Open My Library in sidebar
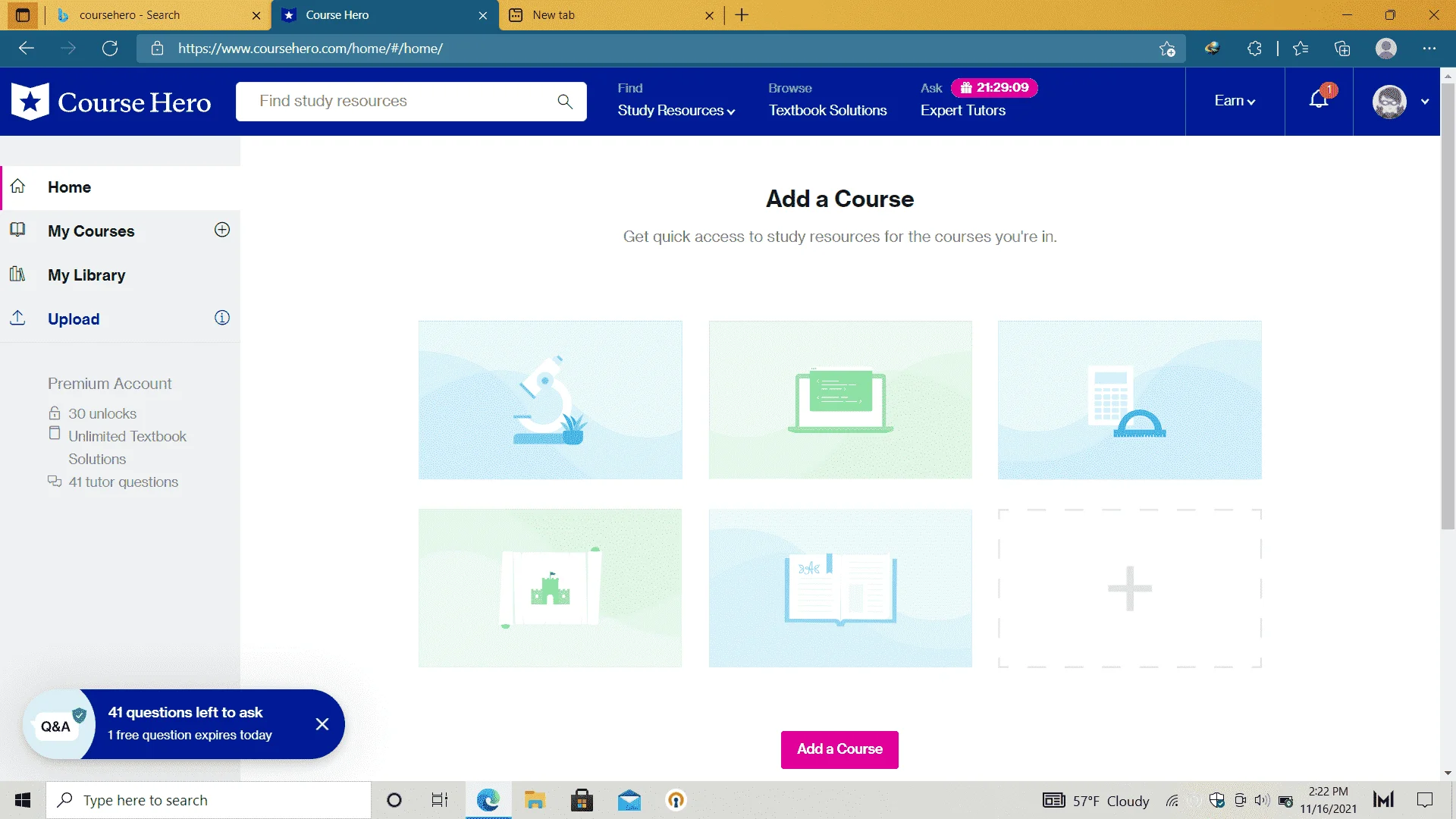This screenshot has width=1456, height=819. 86,275
